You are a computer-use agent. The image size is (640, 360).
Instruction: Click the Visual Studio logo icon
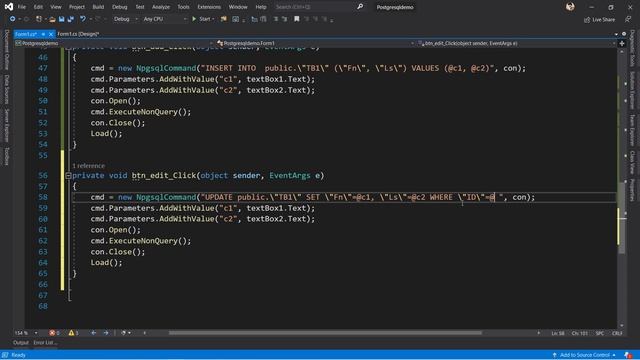click(x=9, y=7)
